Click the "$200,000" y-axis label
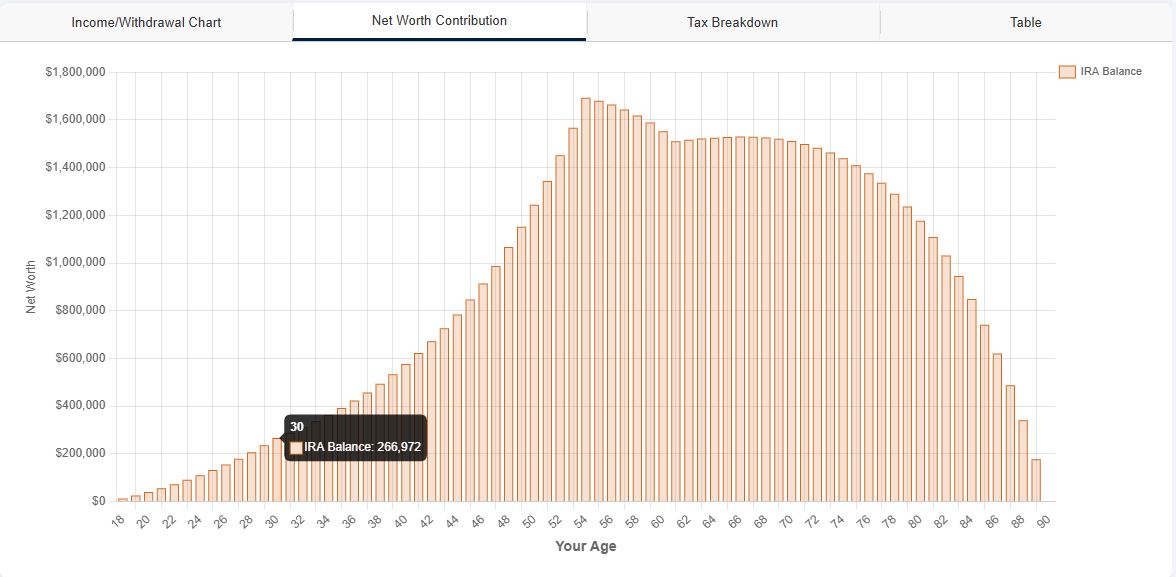This screenshot has height=577, width=1176. [80, 453]
